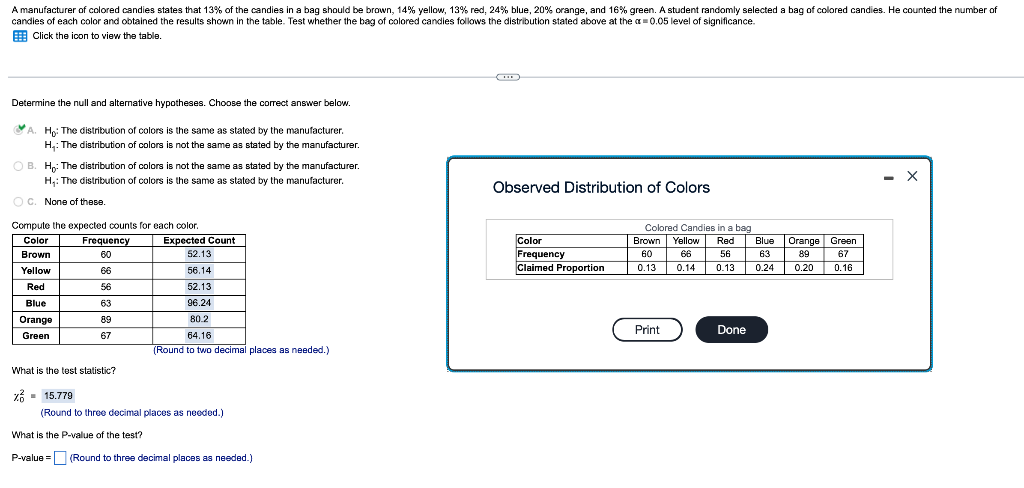Screen dimensions: 1024x488
Task: Click the Done button in dialog
Action: [x=731, y=330]
